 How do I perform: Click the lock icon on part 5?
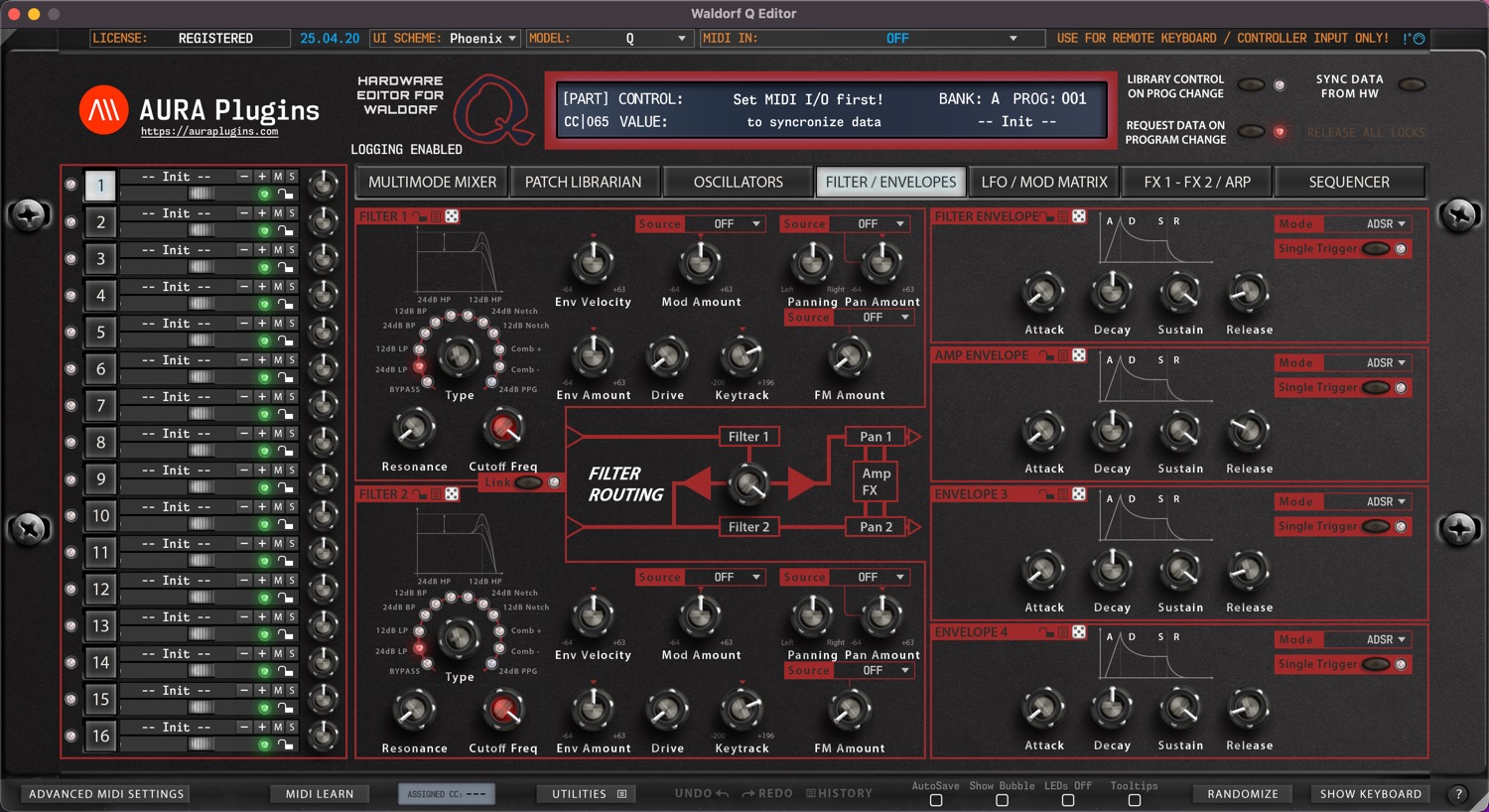(286, 340)
